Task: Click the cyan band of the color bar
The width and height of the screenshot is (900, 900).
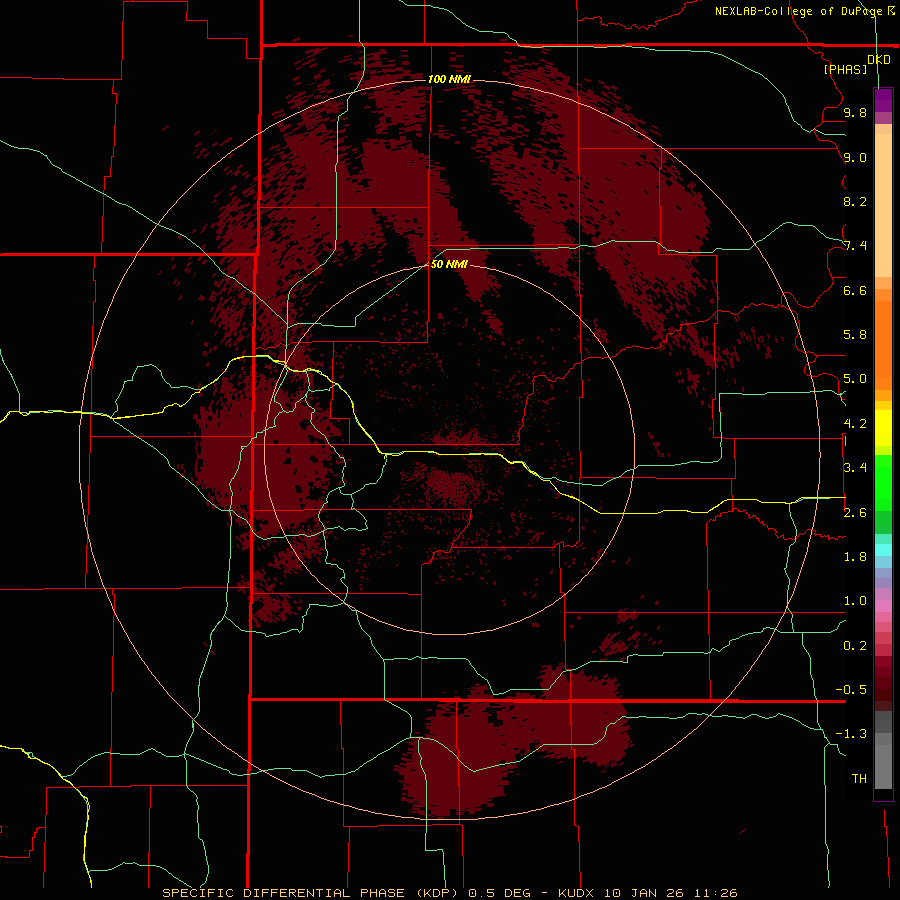Action: coord(883,550)
